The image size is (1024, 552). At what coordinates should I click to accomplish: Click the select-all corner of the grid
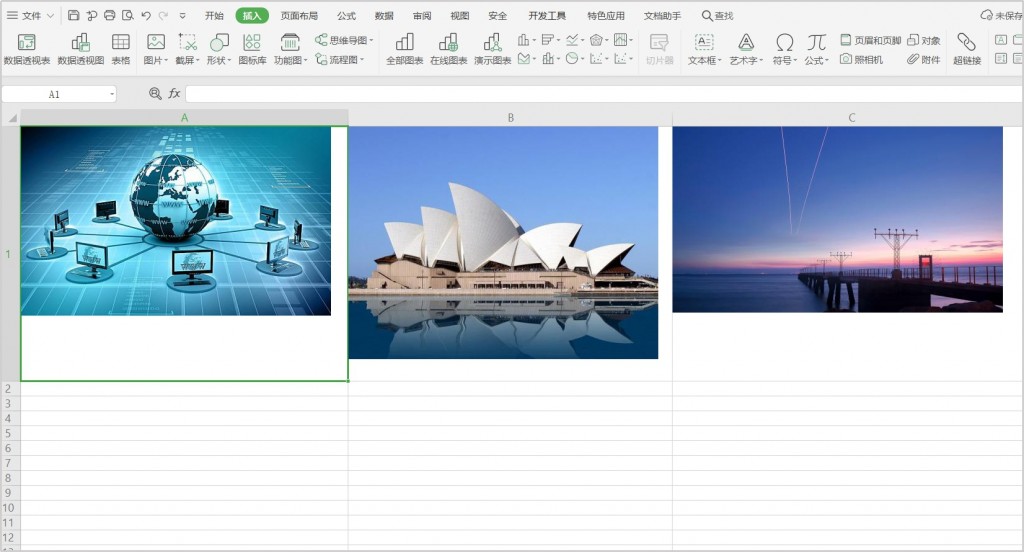tap(11, 118)
